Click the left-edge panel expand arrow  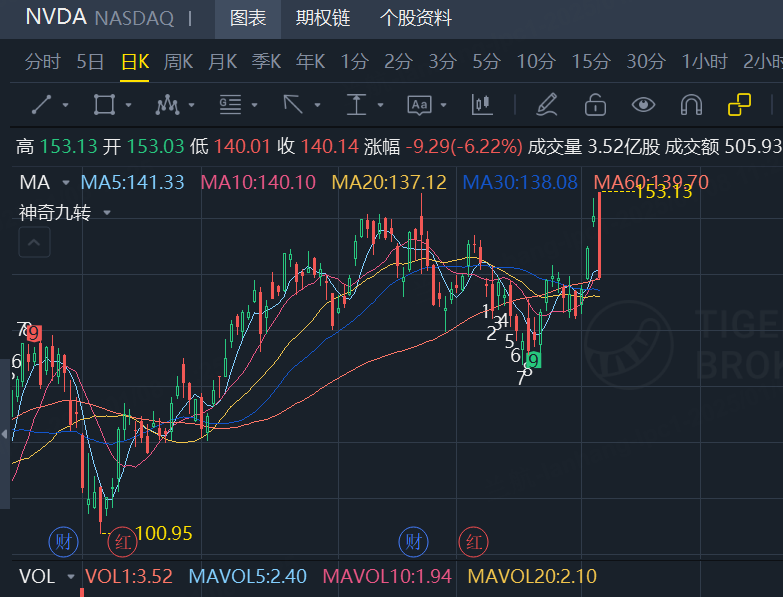pyautogui.click(x=4, y=434)
